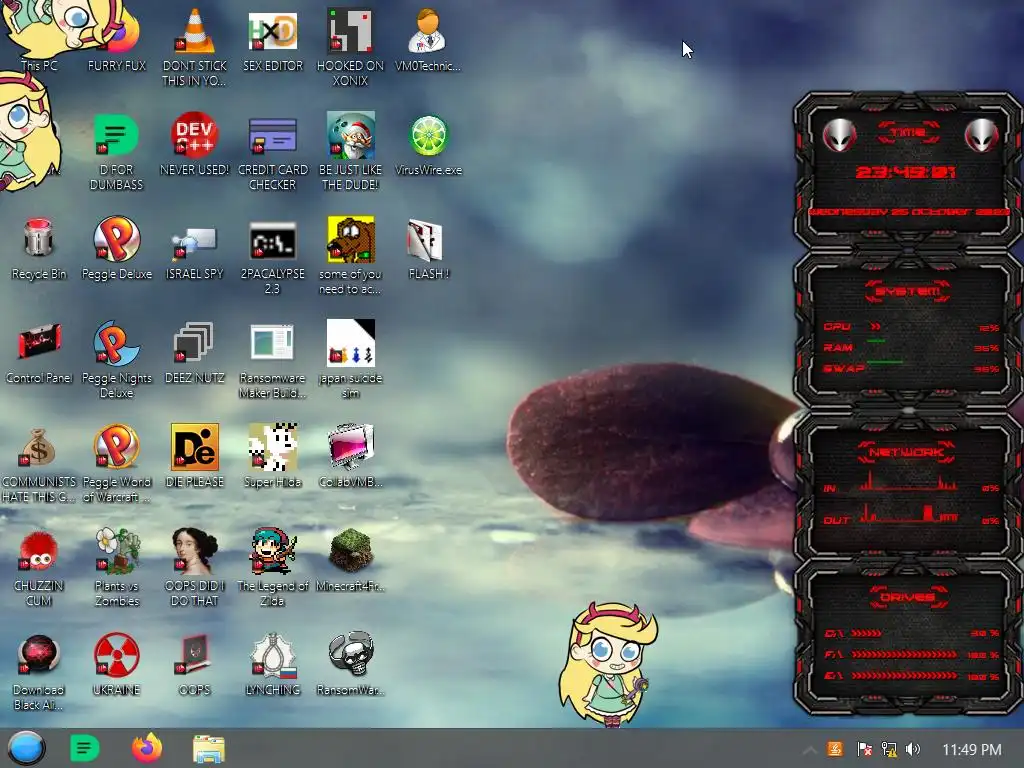Click the right alien head logo
The width and height of the screenshot is (1024, 768).
(x=982, y=135)
